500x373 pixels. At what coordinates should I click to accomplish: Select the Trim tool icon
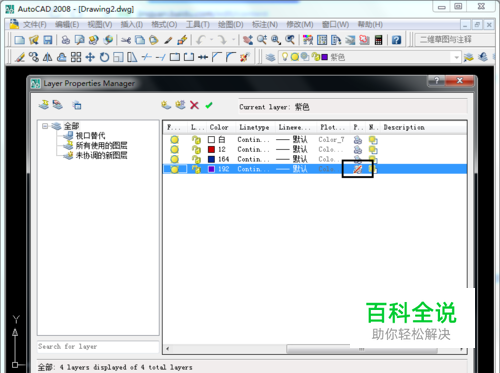pyautogui.click(x=146, y=57)
